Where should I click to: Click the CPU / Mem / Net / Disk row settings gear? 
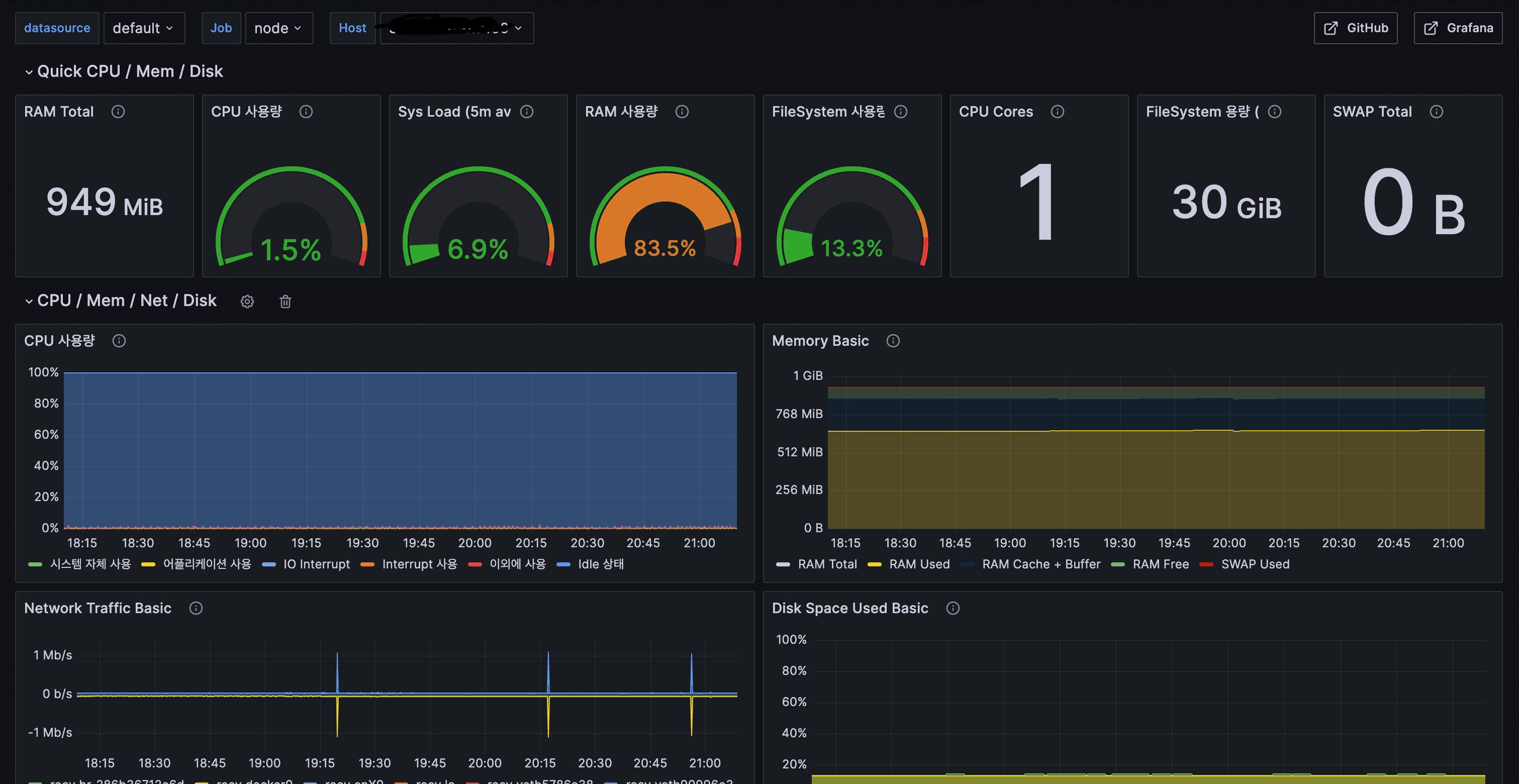click(247, 302)
